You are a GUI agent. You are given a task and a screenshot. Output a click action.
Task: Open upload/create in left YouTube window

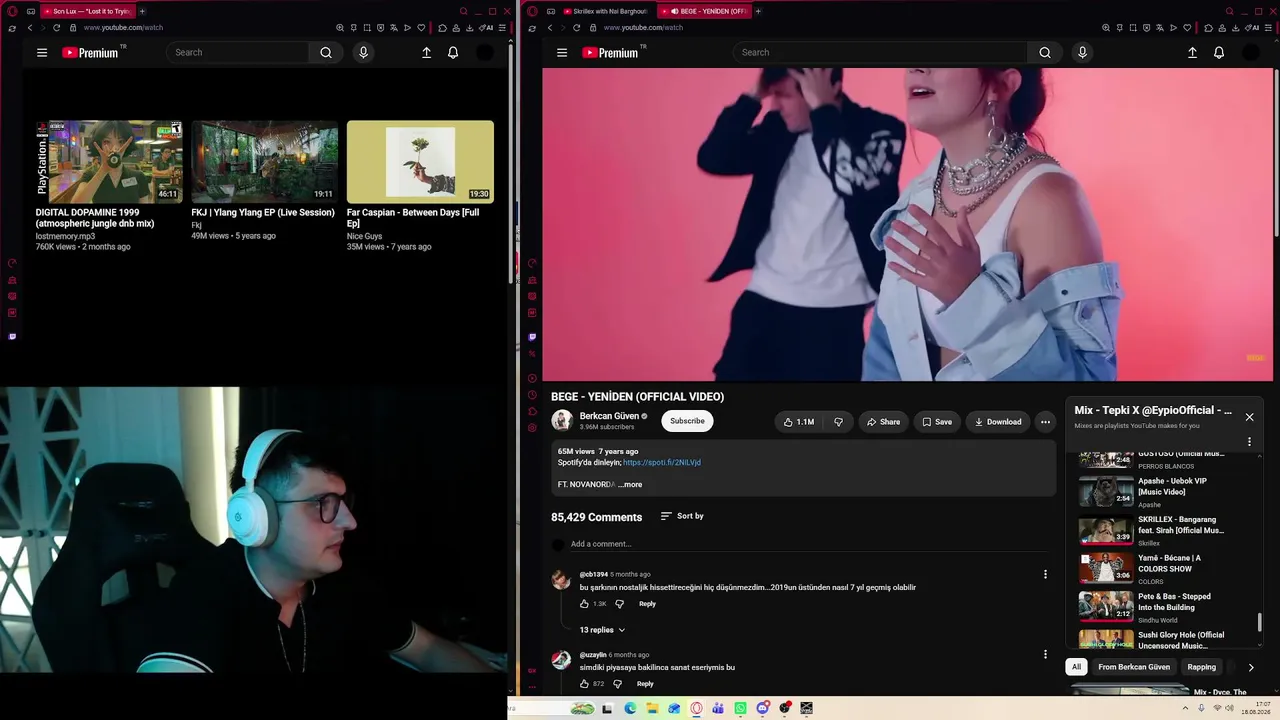pyautogui.click(x=426, y=52)
